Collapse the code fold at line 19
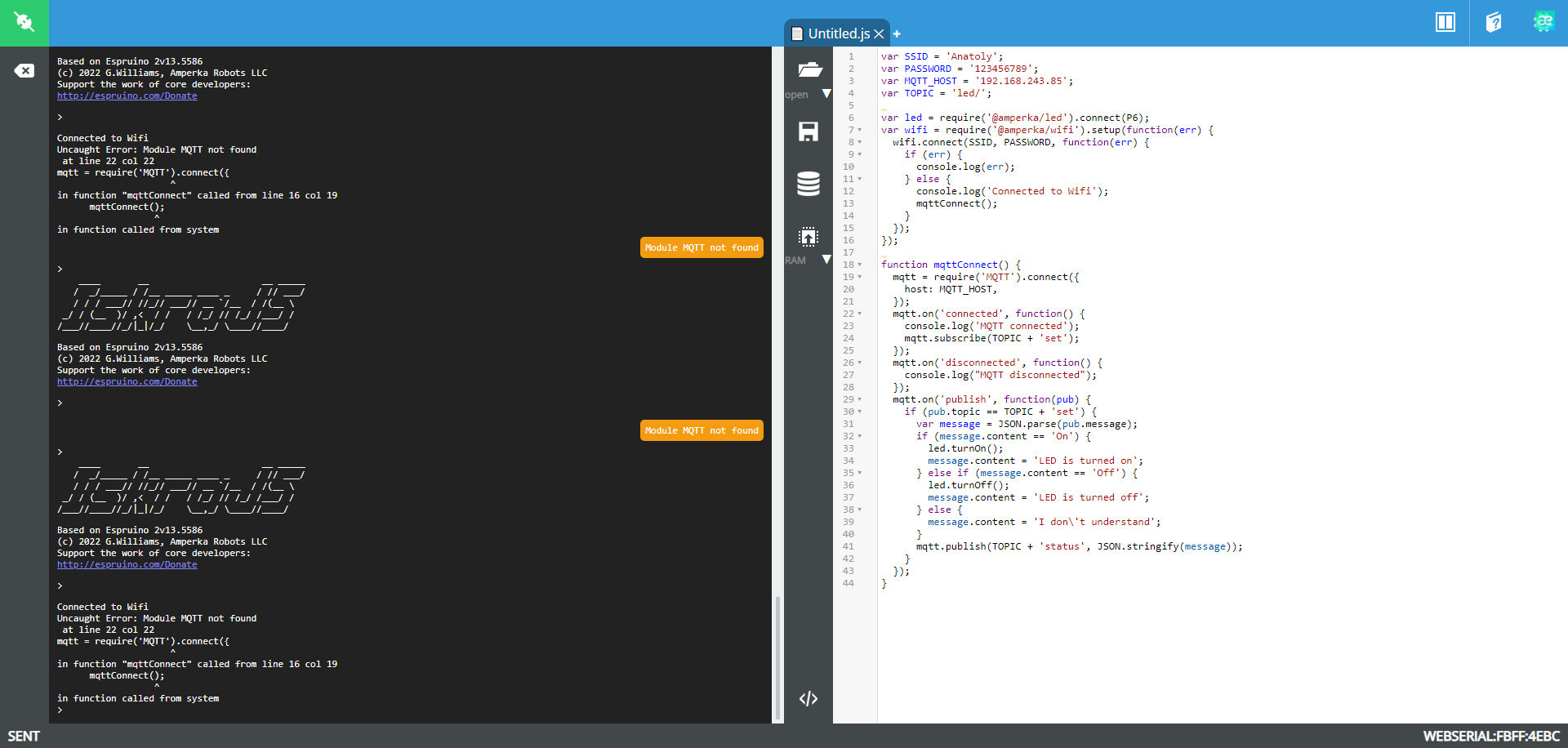The height and width of the screenshot is (748, 1568). (860, 277)
